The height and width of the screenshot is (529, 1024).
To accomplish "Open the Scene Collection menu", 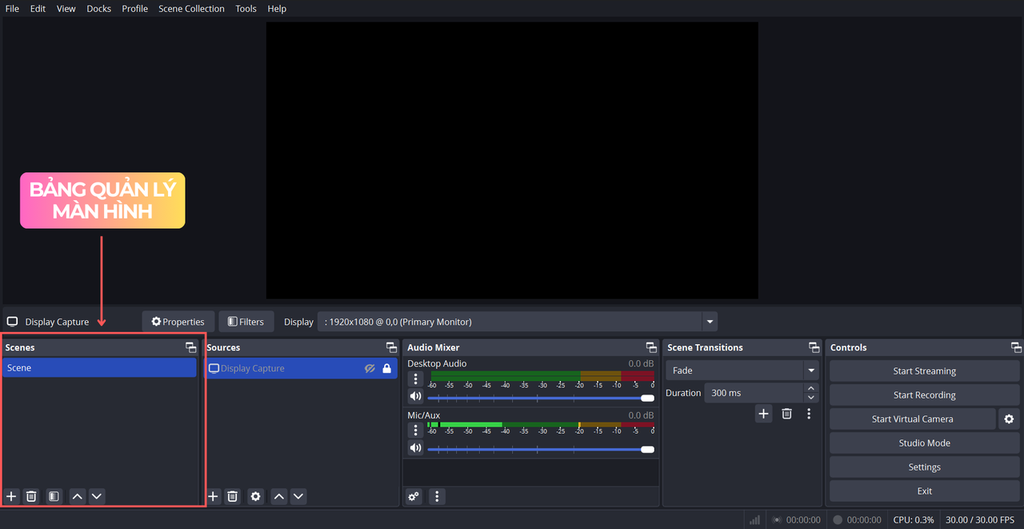I will [191, 8].
